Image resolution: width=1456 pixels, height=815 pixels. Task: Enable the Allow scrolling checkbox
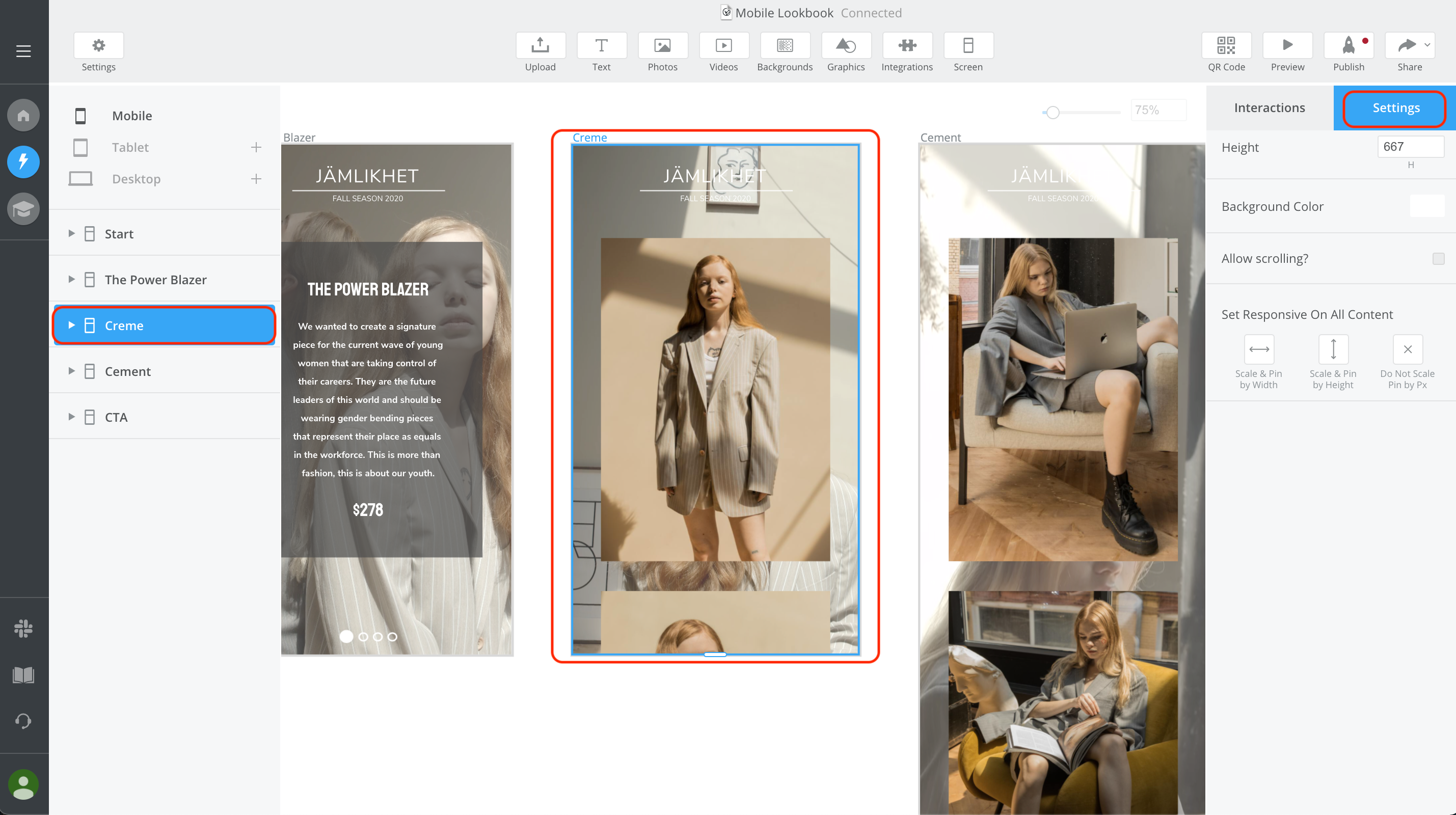tap(1438, 258)
